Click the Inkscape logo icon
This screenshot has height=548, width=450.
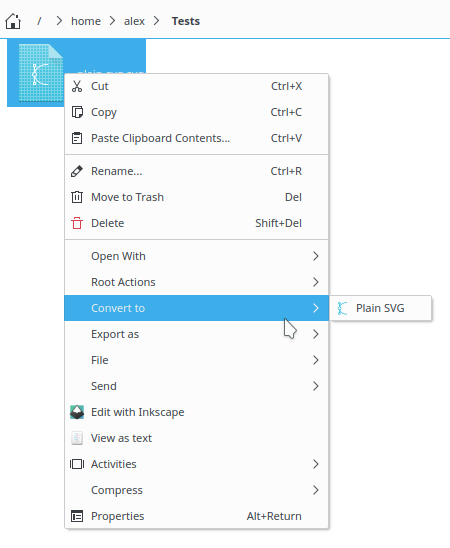pyautogui.click(x=77, y=412)
